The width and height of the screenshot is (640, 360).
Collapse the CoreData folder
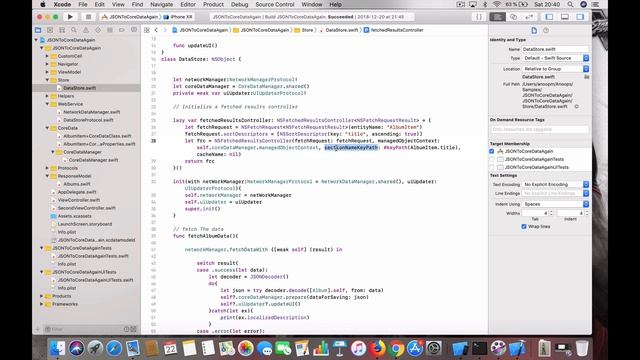coord(47,128)
